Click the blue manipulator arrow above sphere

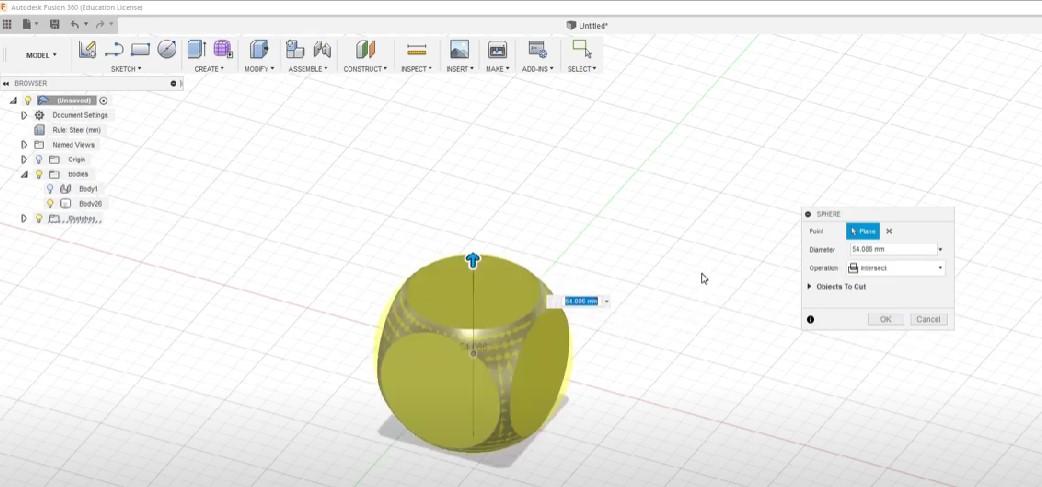click(472, 260)
